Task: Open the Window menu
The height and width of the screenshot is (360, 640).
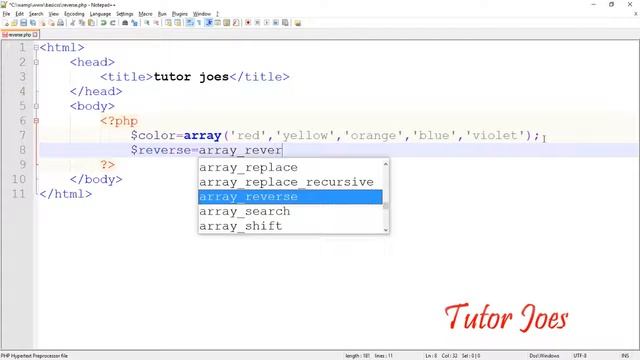Action: tap(202, 14)
